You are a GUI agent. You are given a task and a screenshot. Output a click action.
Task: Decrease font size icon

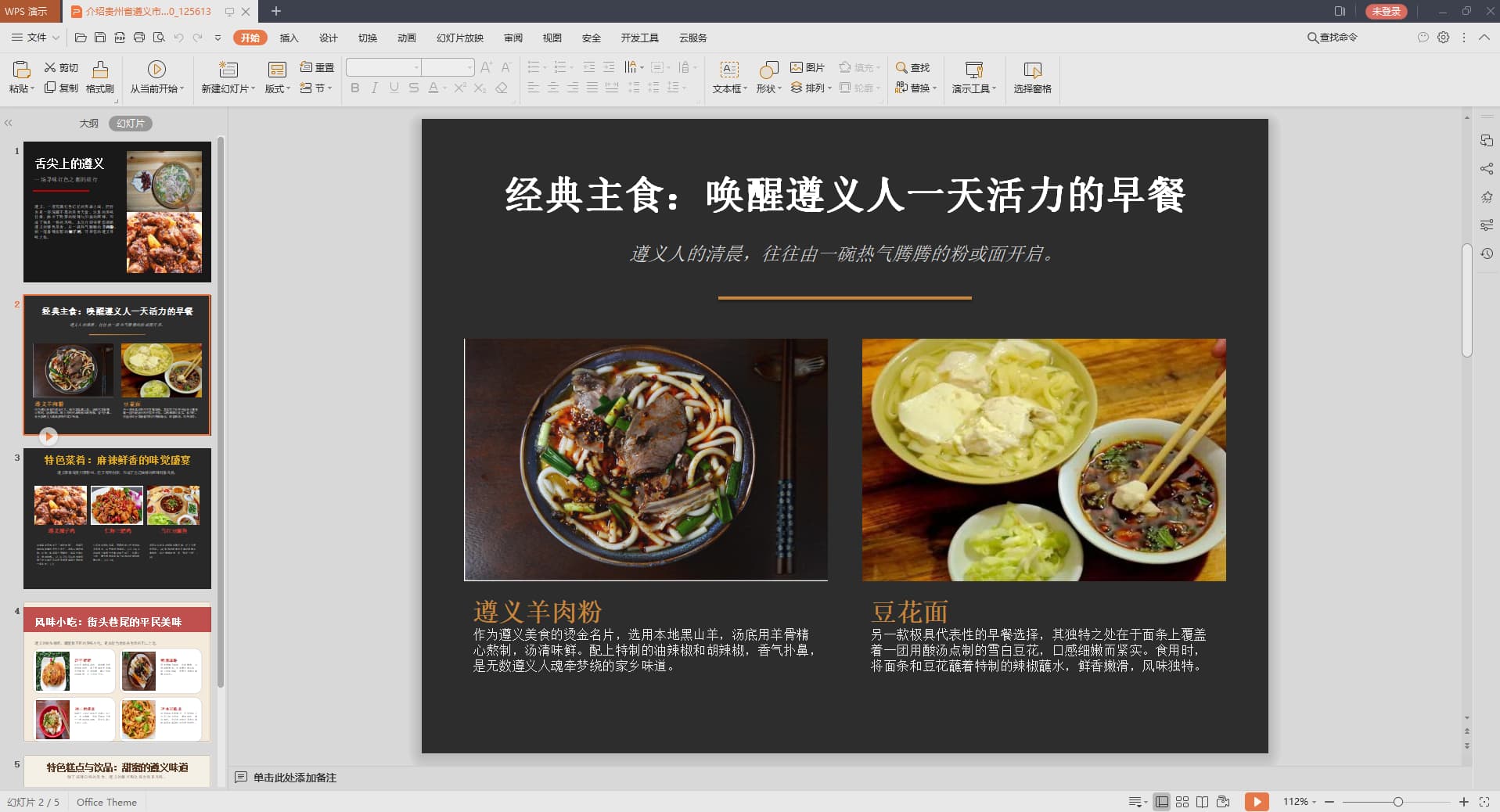pos(506,67)
